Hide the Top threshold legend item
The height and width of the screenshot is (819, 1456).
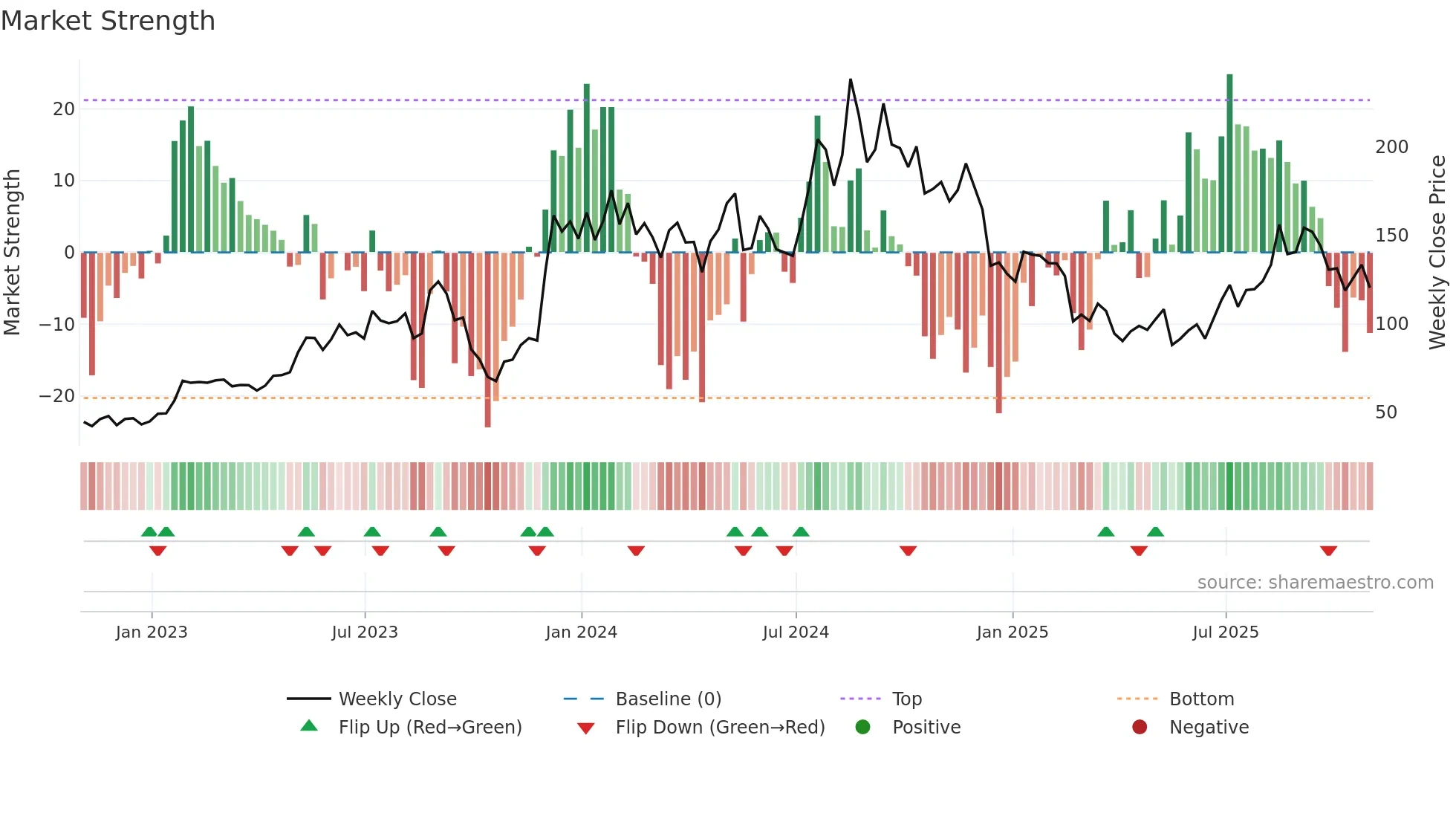[x=906, y=699]
